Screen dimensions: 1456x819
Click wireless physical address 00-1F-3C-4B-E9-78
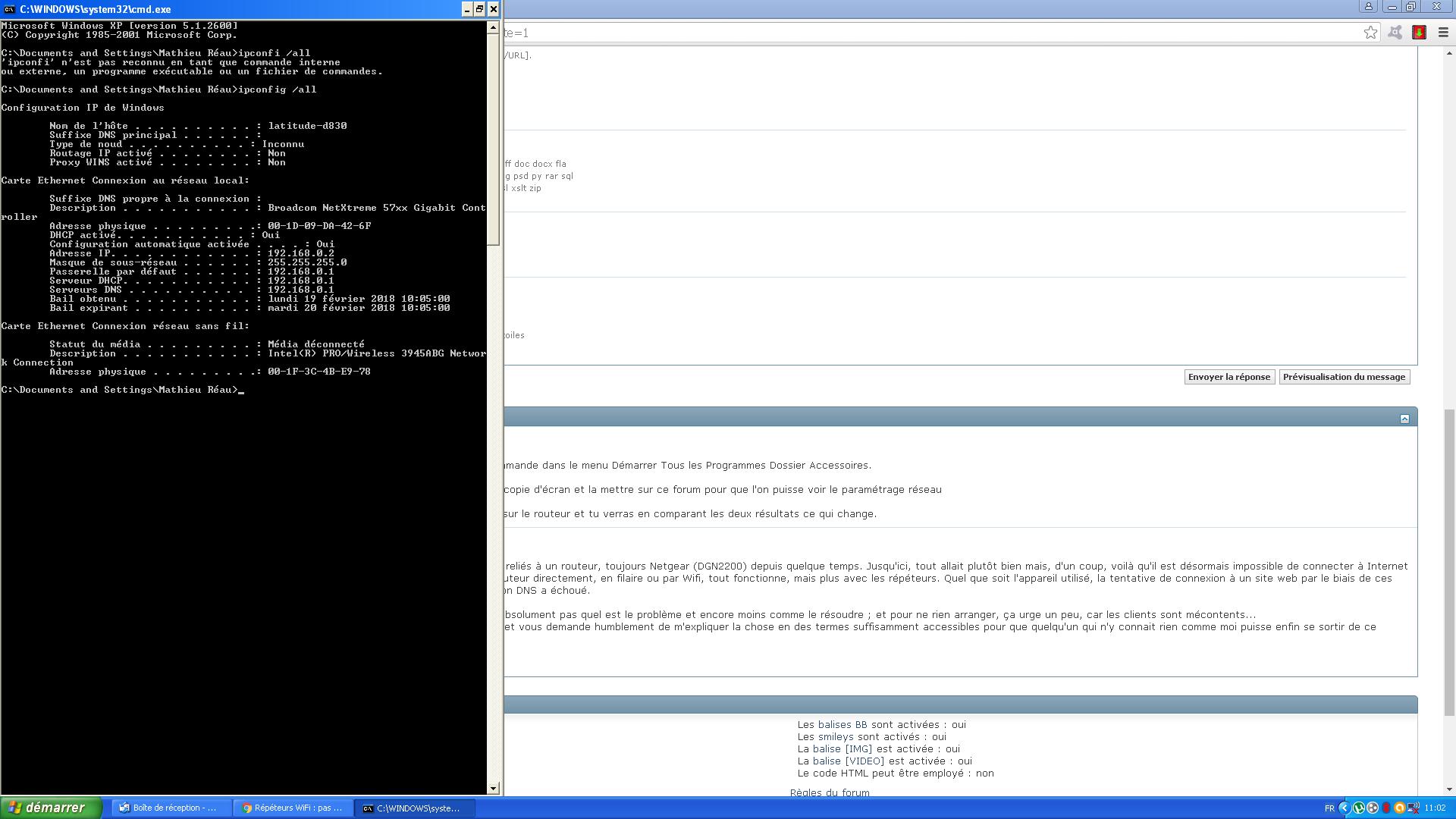click(319, 372)
